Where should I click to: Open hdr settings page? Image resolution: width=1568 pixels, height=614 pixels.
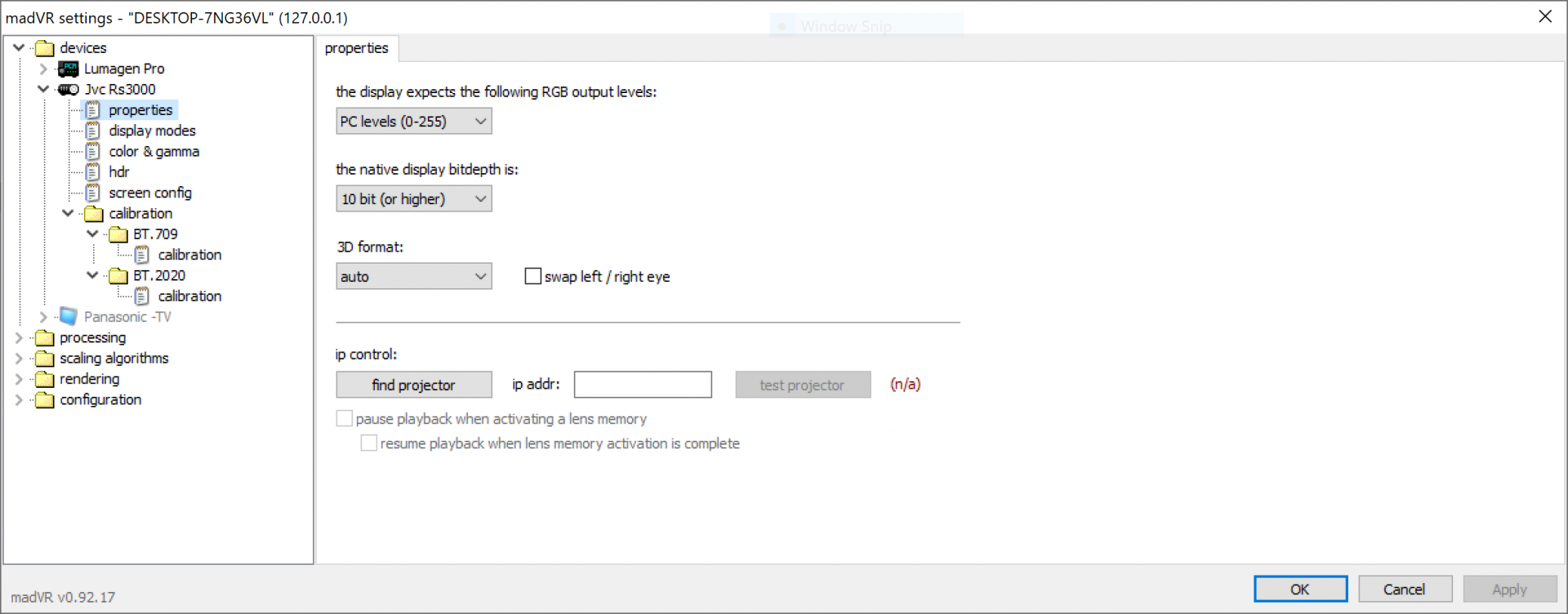pos(119,172)
